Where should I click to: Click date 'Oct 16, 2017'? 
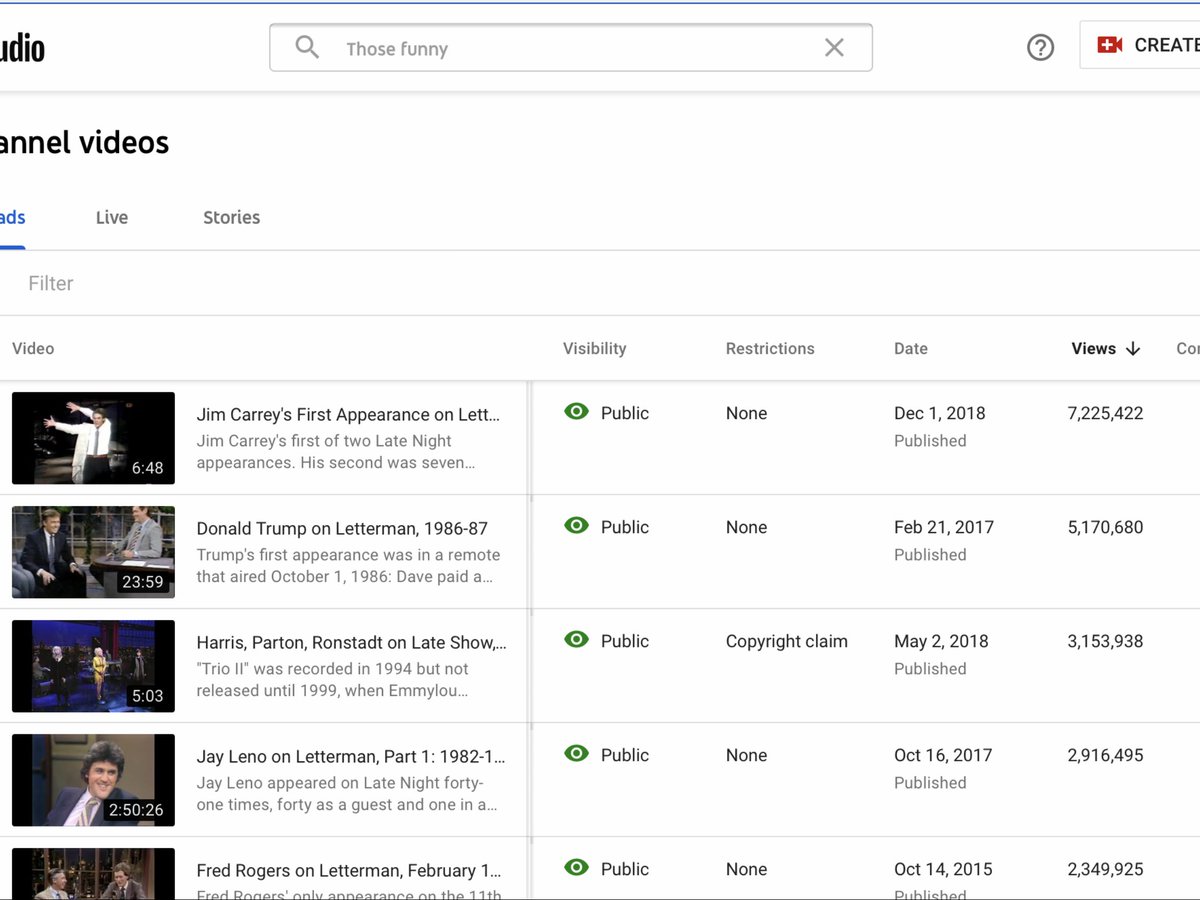[x=943, y=755]
